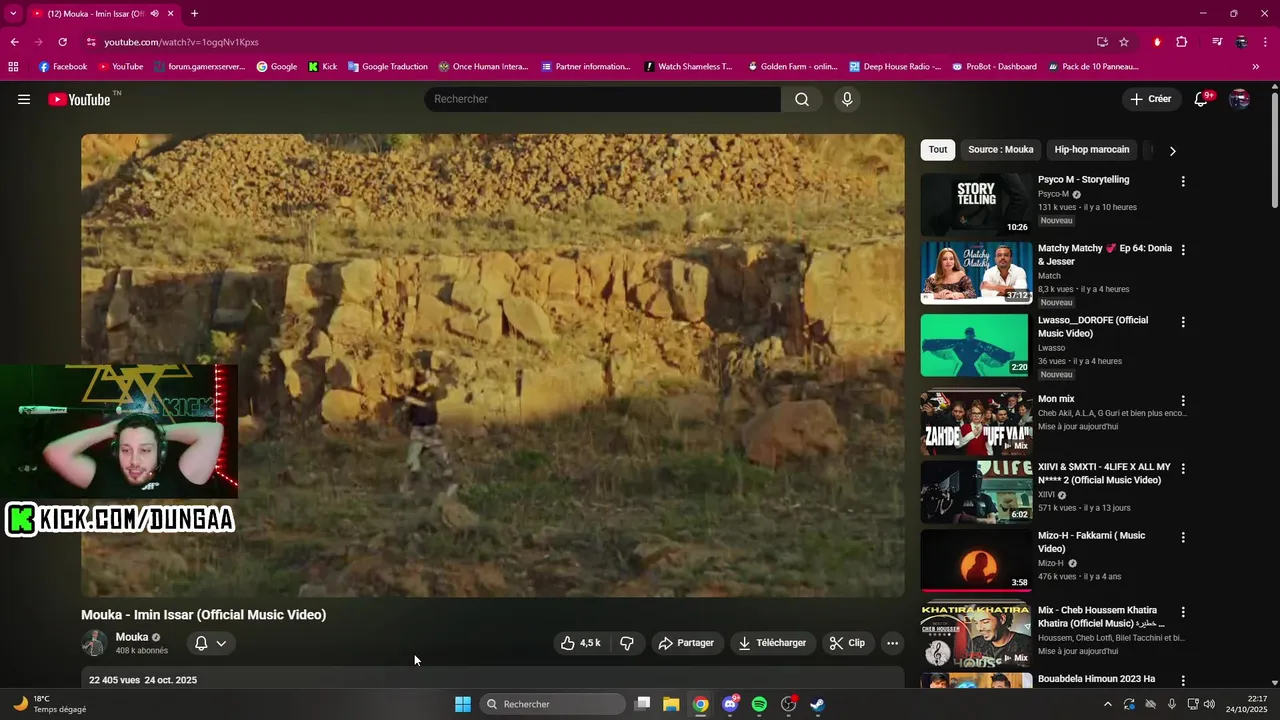Open new browser tab
The image size is (1280, 720).
tap(194, 14)
